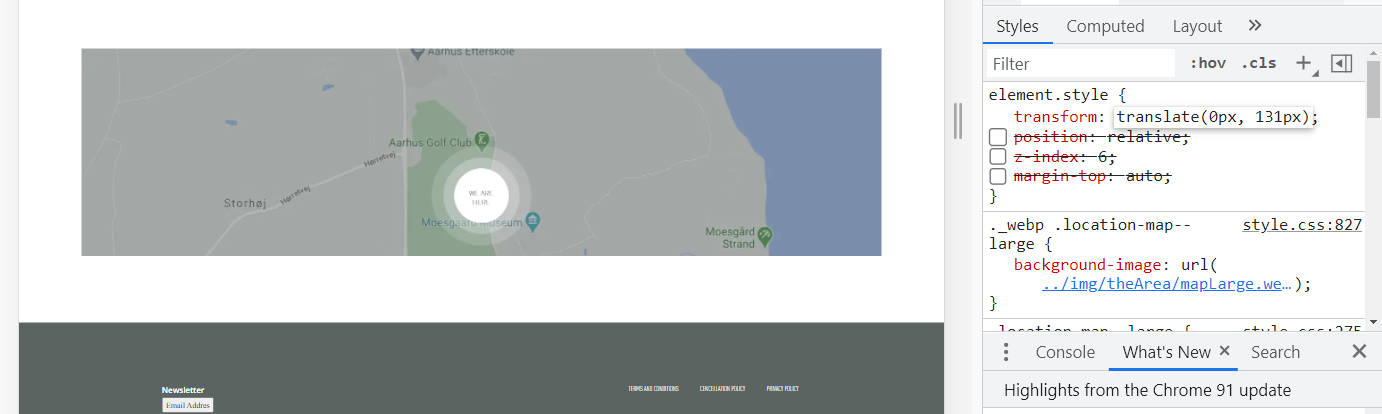Click the DevTools panel drag handle
Image resolution: width=1382 pixels, height=414 pixels.
coord(958,121)
